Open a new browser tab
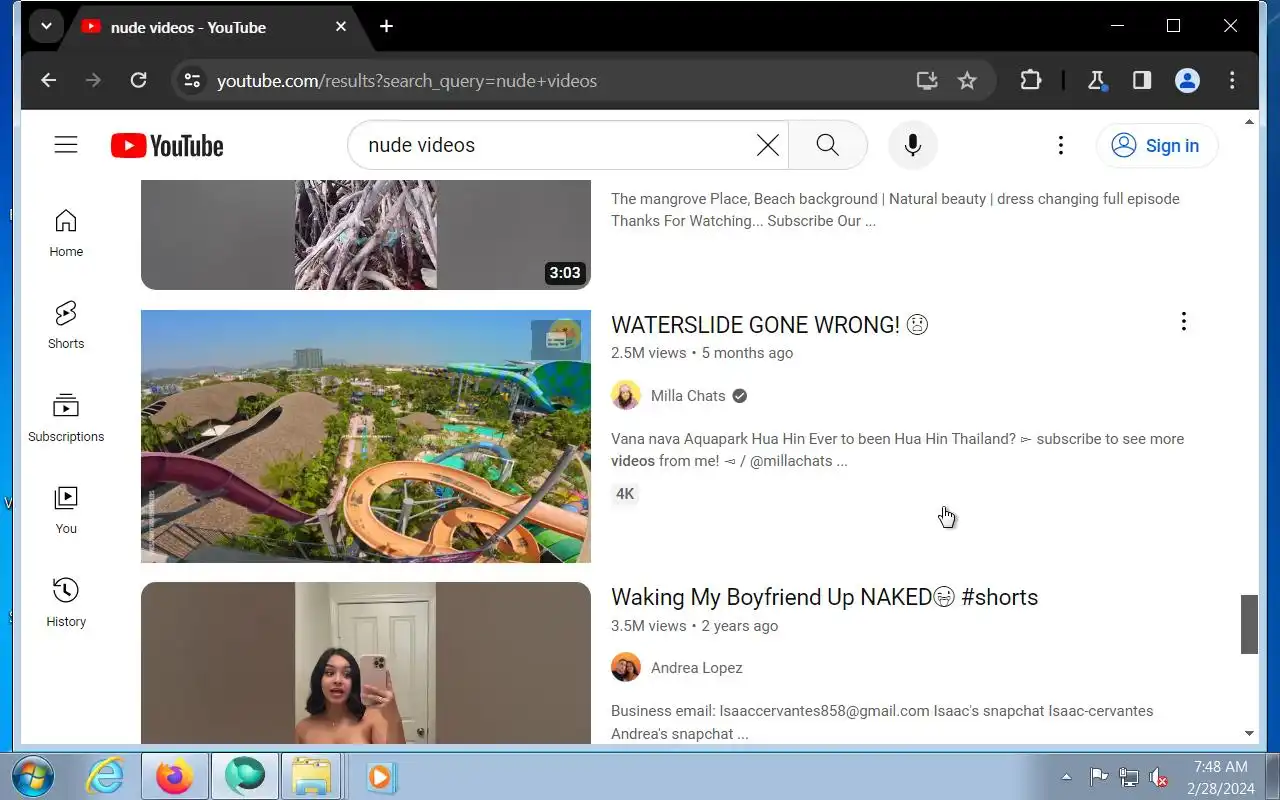Screen dimensions: 1280x800 click(386, 27)
